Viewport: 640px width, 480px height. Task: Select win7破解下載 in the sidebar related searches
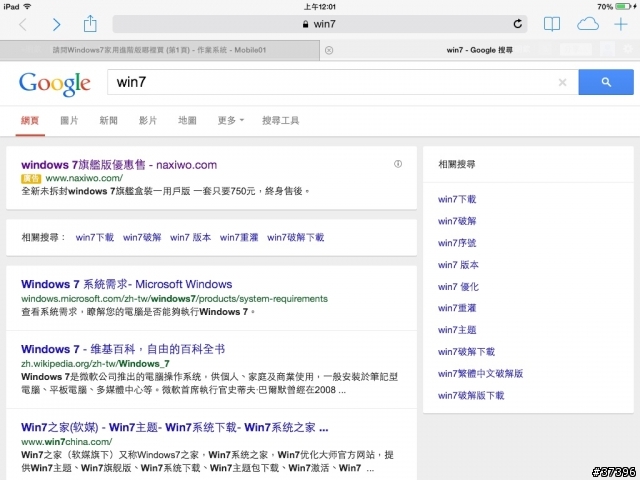pyautogui.click(x=466, y=352)
